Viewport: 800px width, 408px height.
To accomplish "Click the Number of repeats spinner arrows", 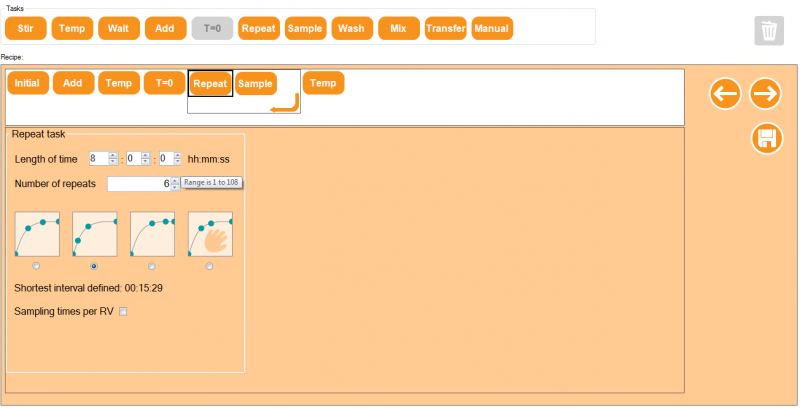I will [x=175, y=184].
